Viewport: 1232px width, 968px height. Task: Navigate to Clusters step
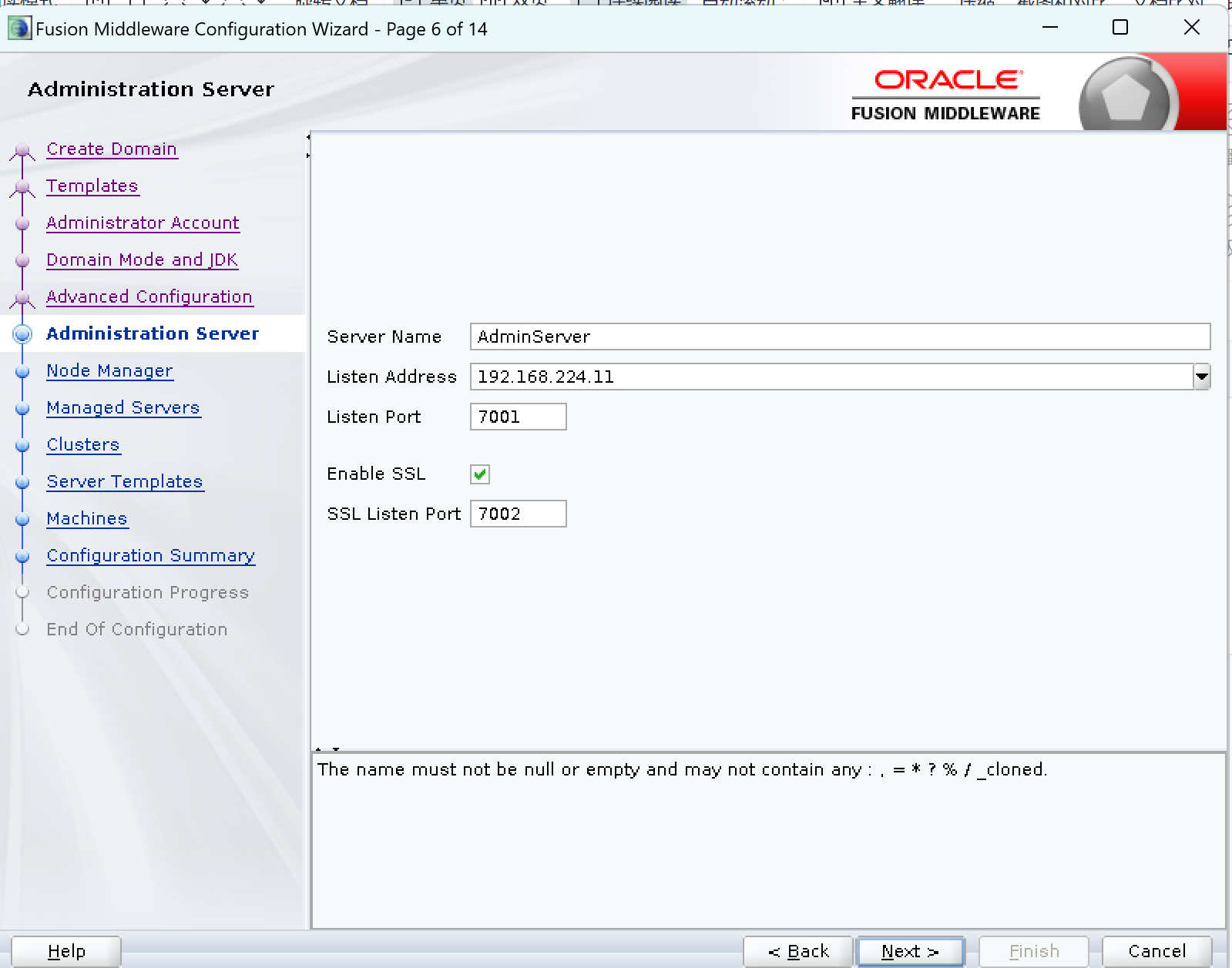[83, 444]
